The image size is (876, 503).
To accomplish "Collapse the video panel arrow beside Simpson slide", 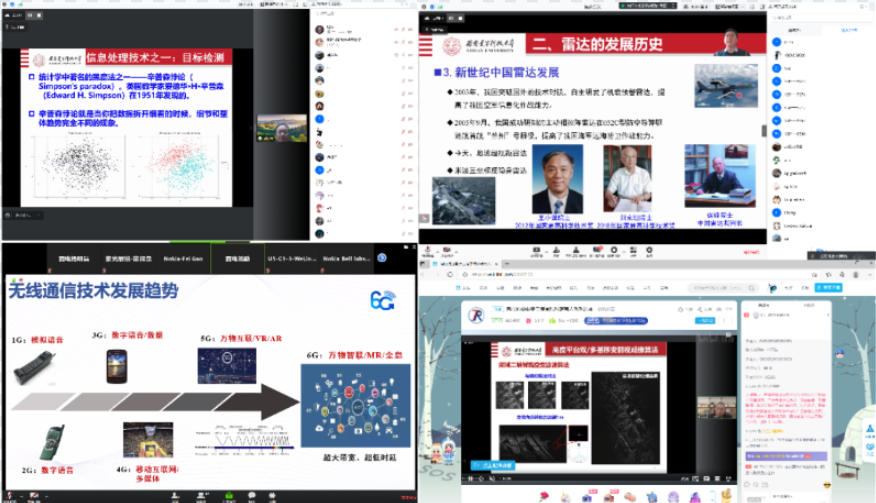I will tap(251, 129).
